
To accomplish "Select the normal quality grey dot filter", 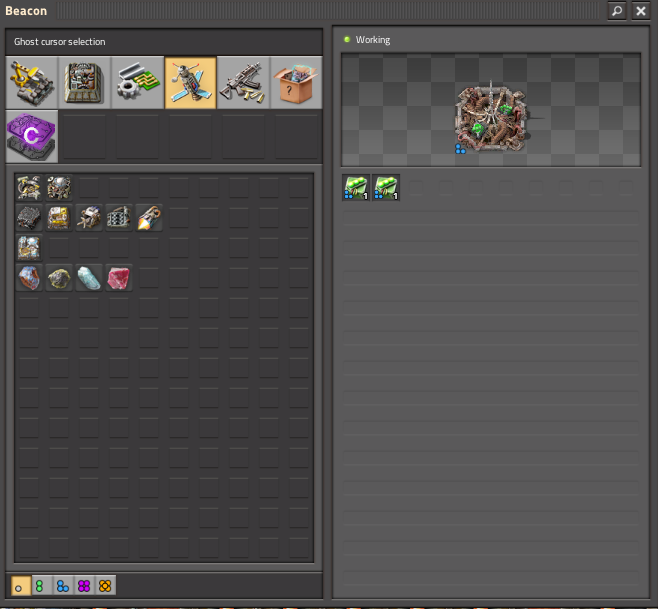I will 21,586.
